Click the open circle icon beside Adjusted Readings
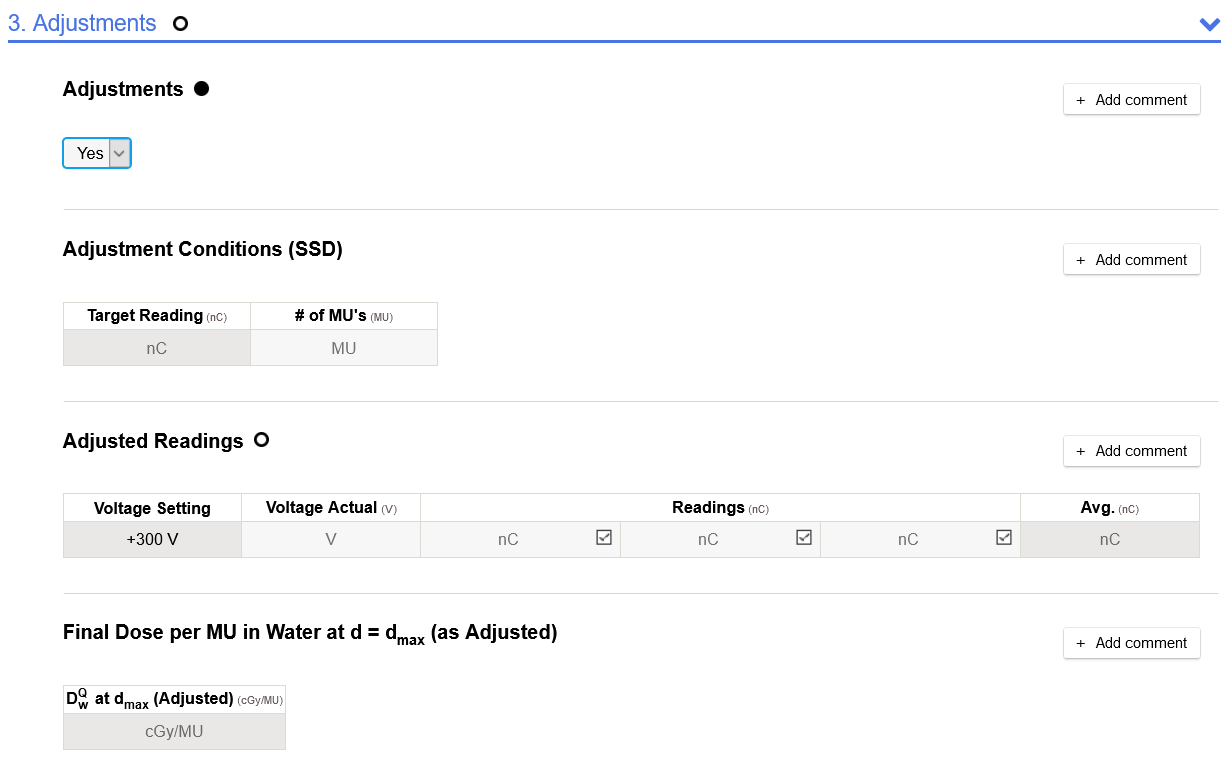Image resolution: width=1227 pixels, height=766 pixels. (x=261, y=440)
